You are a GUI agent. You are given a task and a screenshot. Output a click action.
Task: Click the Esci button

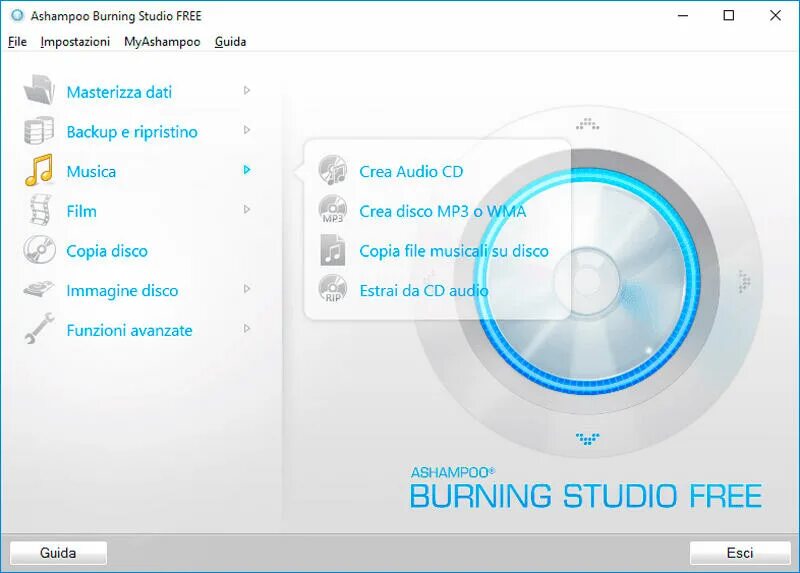[740, 553]
